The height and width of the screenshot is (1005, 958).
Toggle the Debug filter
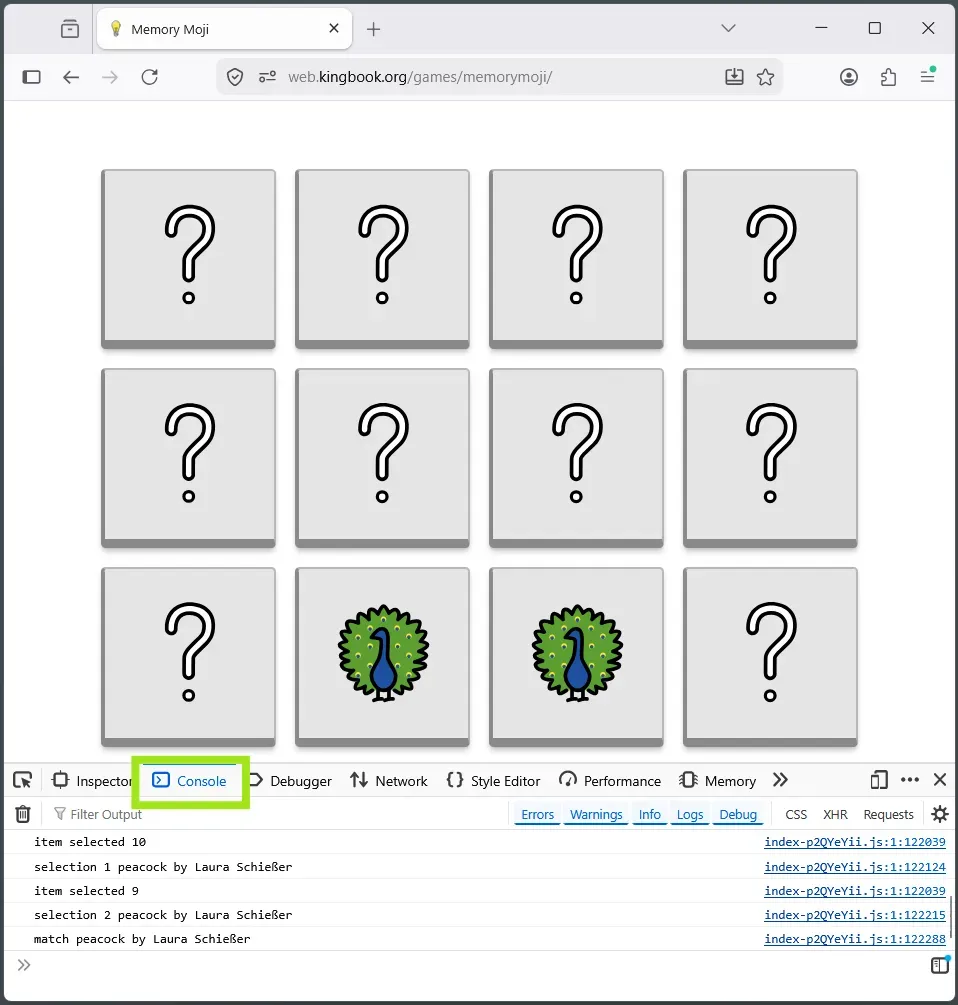click(738, 815)
